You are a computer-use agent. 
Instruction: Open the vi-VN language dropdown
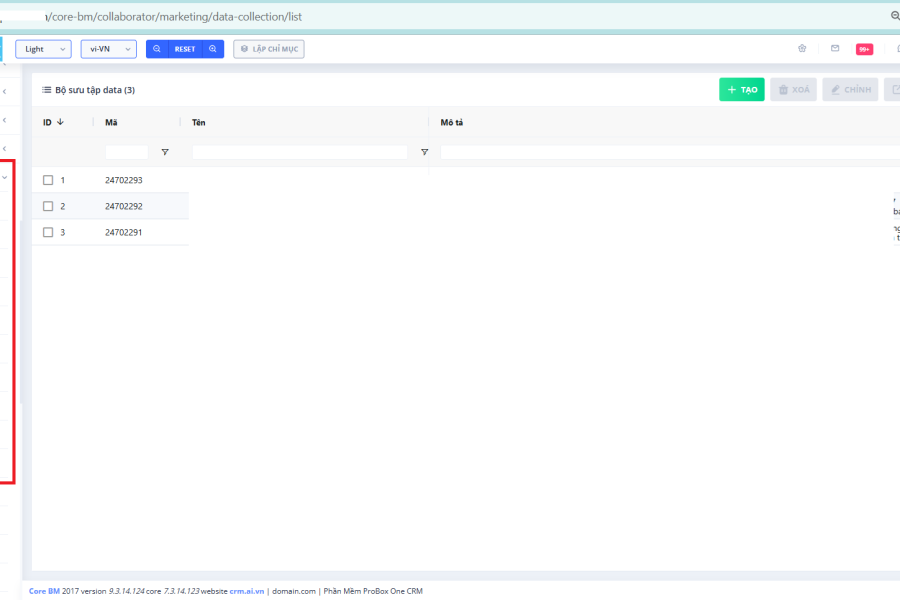(108, 49)
